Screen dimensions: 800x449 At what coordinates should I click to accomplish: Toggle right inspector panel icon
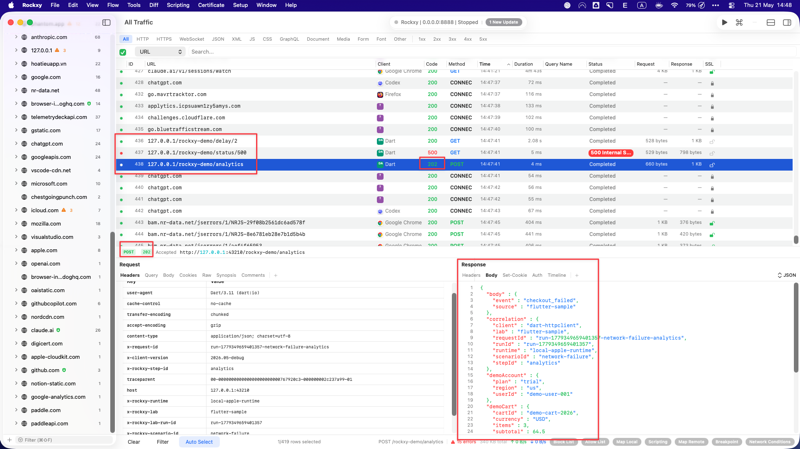tap(787, 22)
